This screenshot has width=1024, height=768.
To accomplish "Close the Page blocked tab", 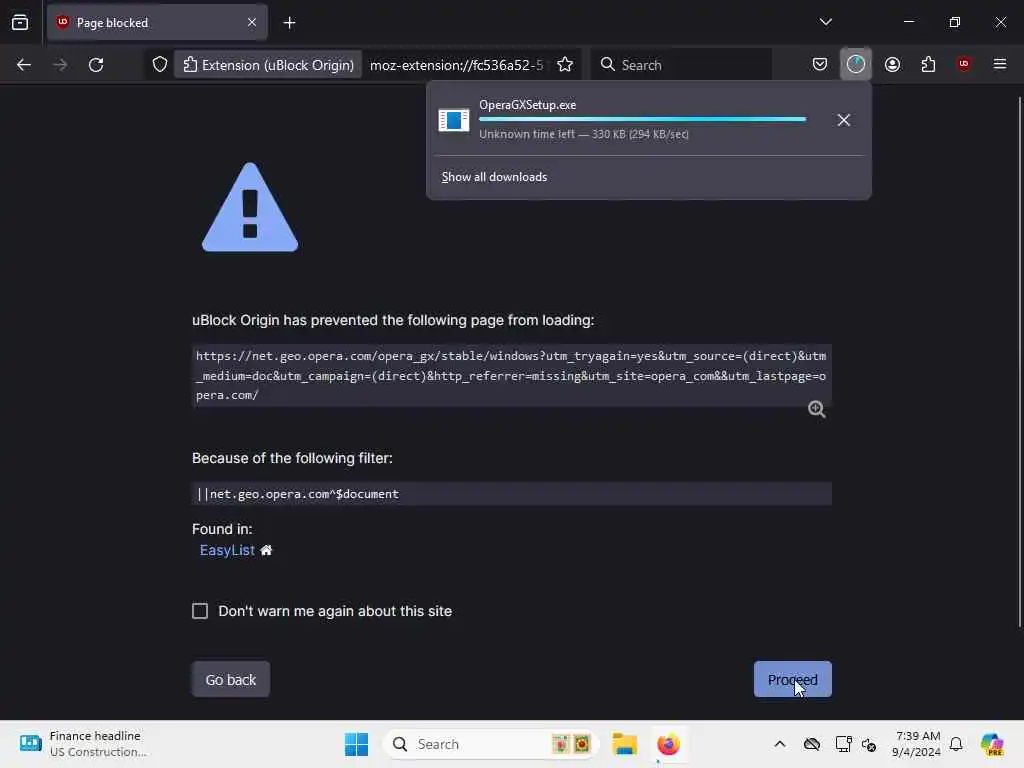I will 252,23.
